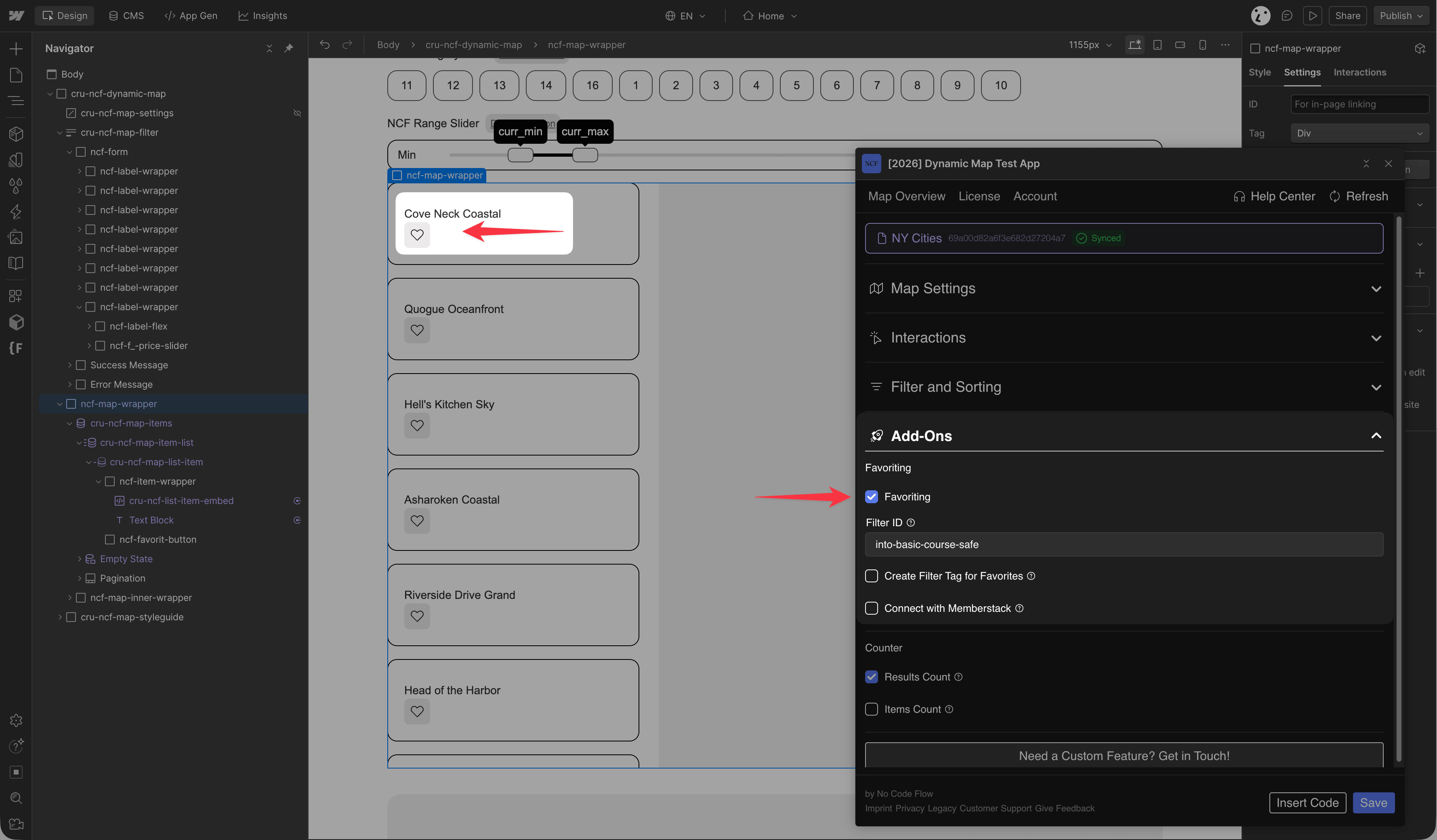Click heart icon on Cove Neck Coastal
The width and height of the screenshot is (1437, 840).
coord(417,235)
